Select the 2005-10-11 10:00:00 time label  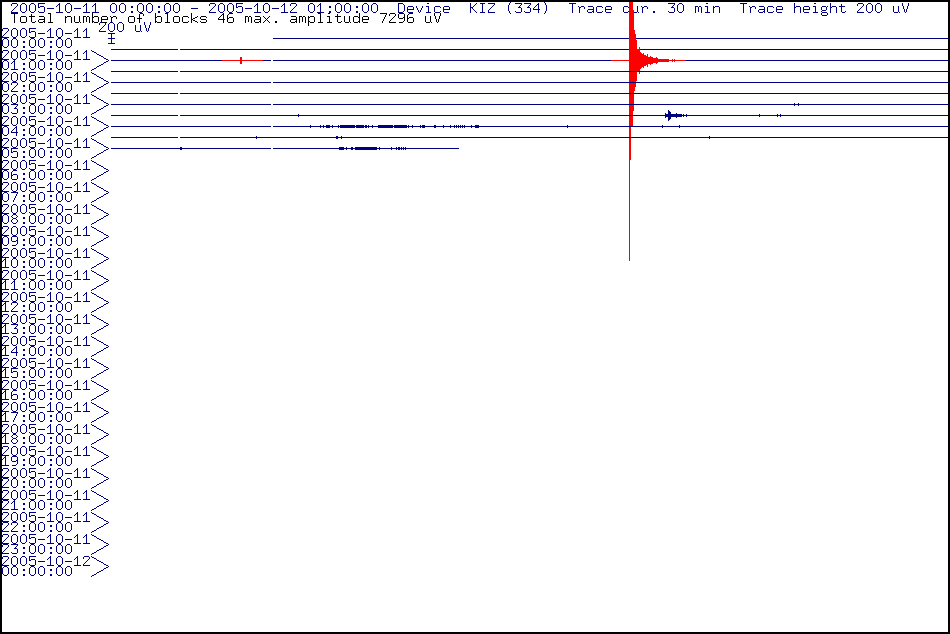click(x=45, y=258)
